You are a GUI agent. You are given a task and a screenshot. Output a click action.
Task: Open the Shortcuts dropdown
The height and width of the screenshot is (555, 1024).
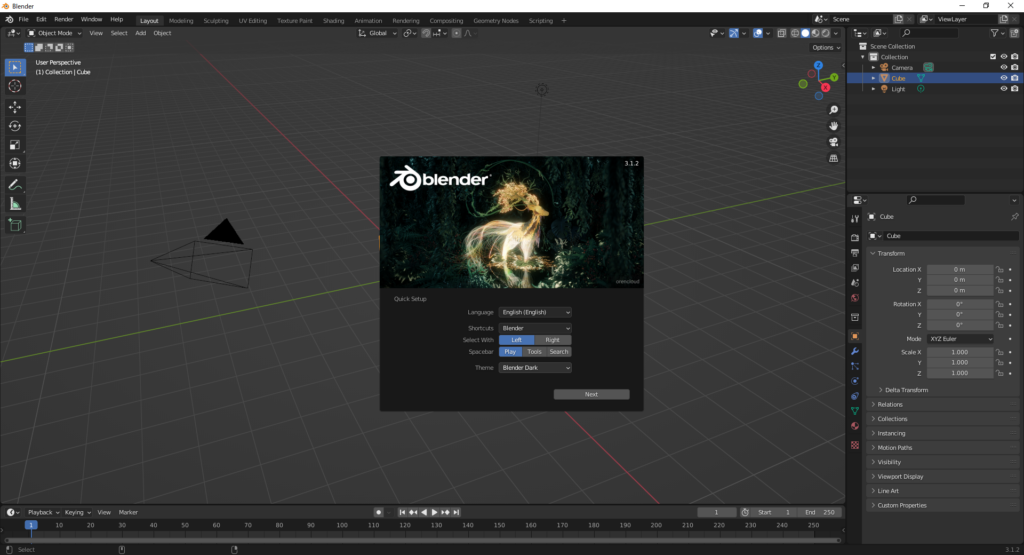click(535, 328)
